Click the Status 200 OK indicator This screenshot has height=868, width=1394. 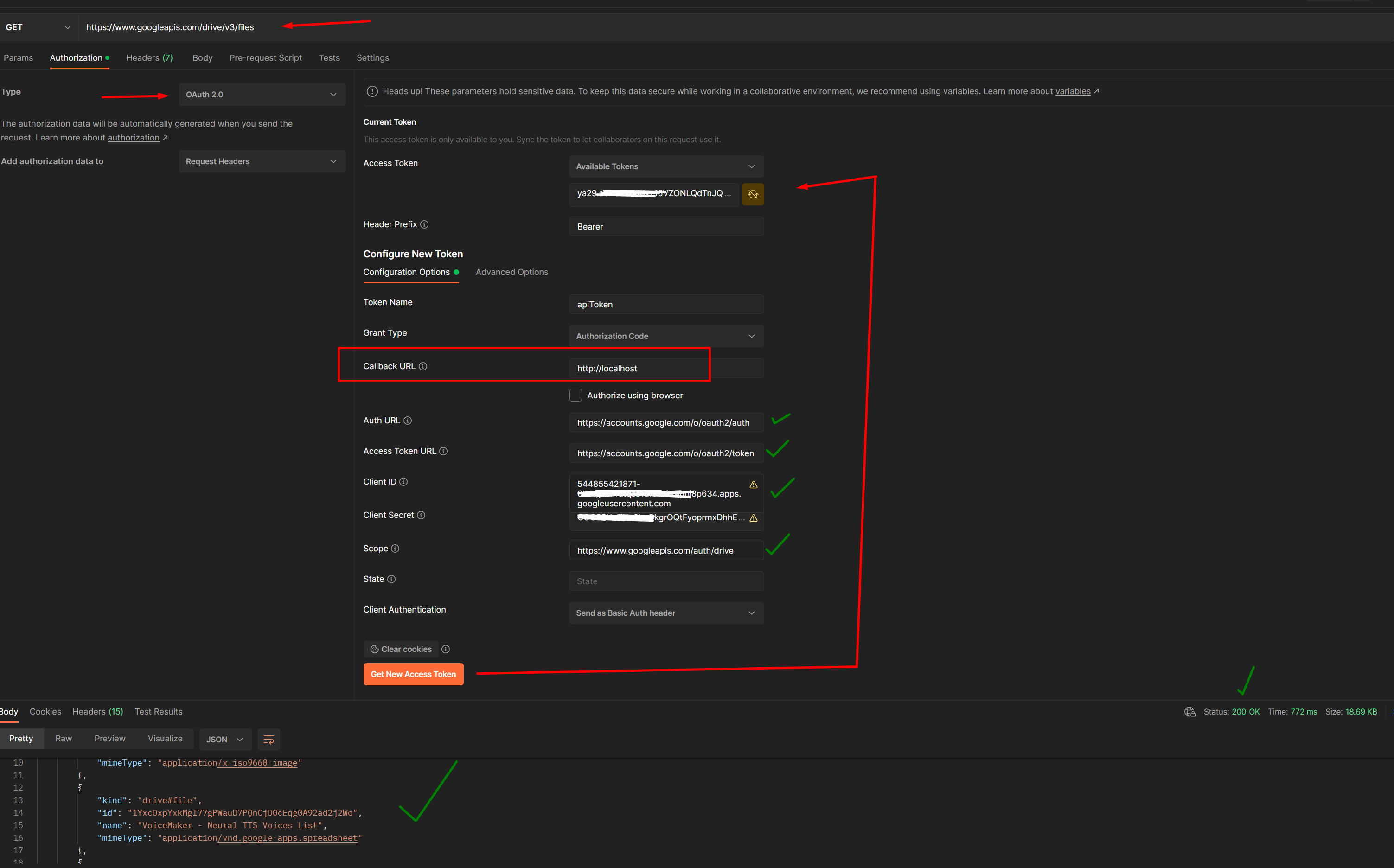pyautogui.click(x=1232, y=712)
